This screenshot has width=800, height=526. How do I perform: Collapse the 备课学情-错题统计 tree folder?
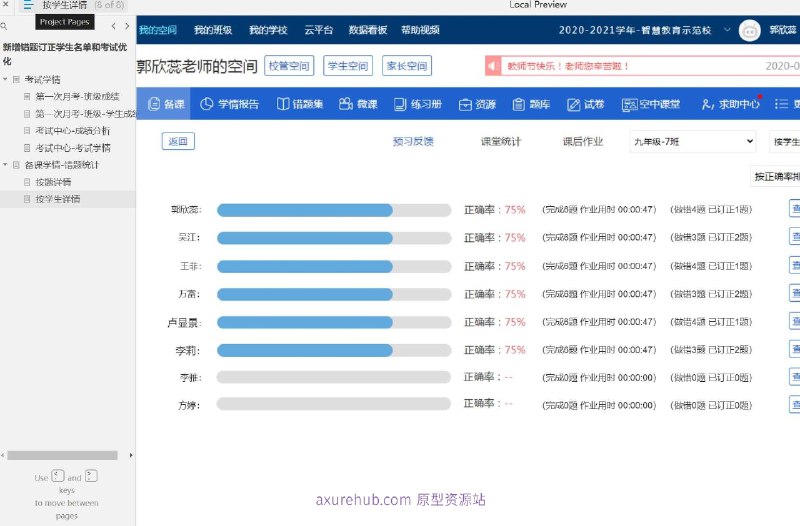point(5,164)
